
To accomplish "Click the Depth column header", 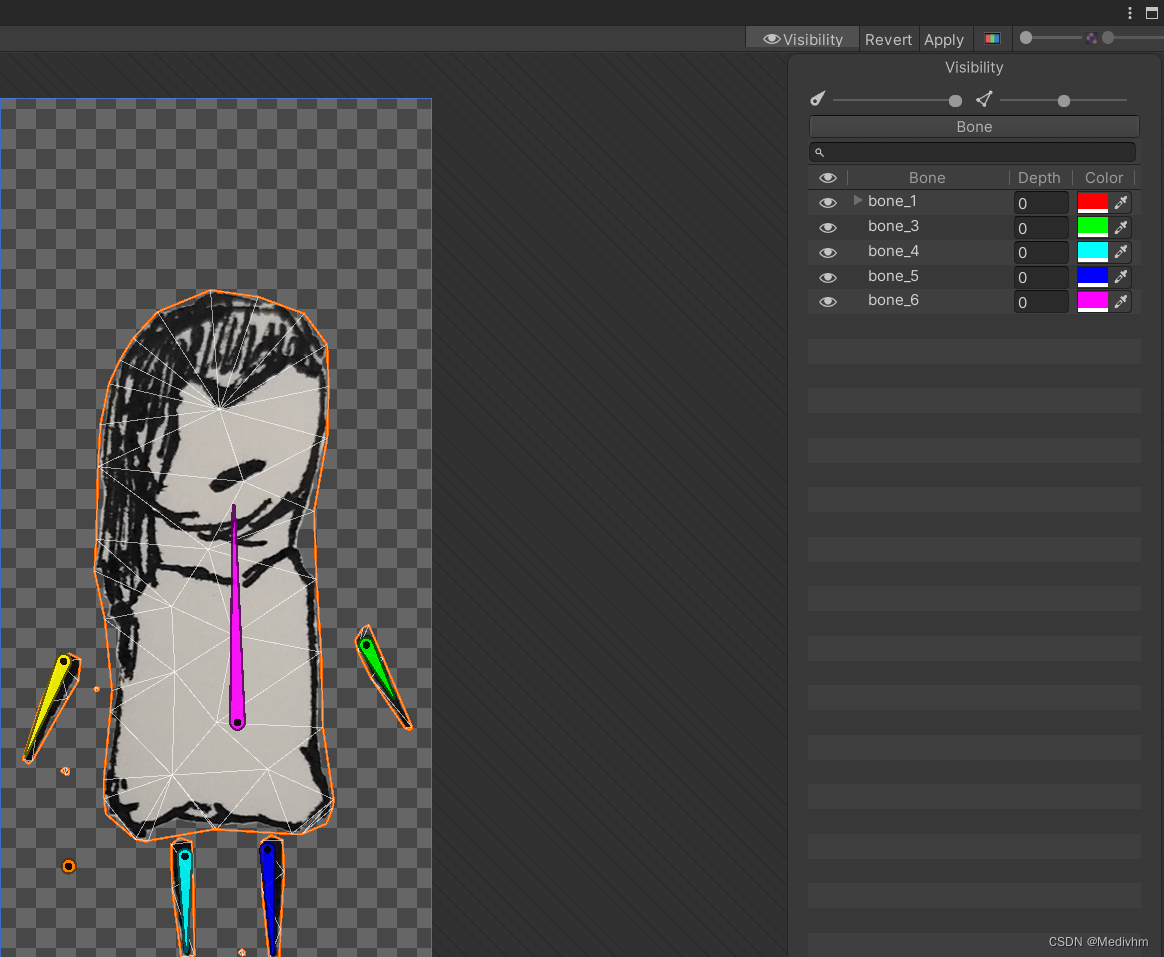I will [1039, 178].
